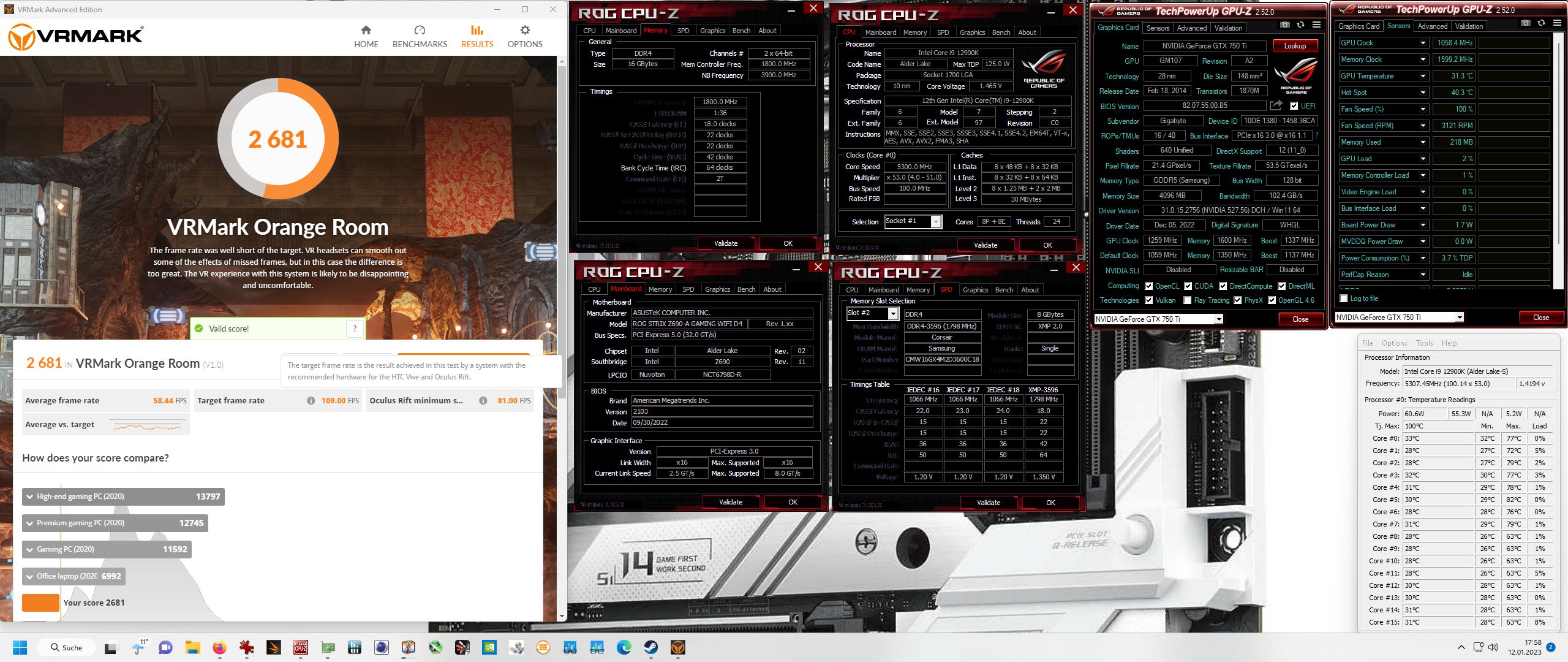Viewport: 1568px width, 662px height.
Task: Open VRMark BENCHMARKS section
Action: click(x=420, y=36)
